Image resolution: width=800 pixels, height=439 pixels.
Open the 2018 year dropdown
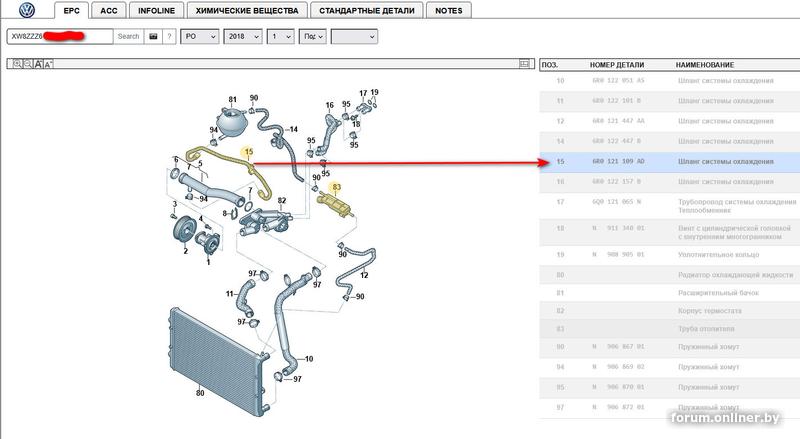pos(243,36)
